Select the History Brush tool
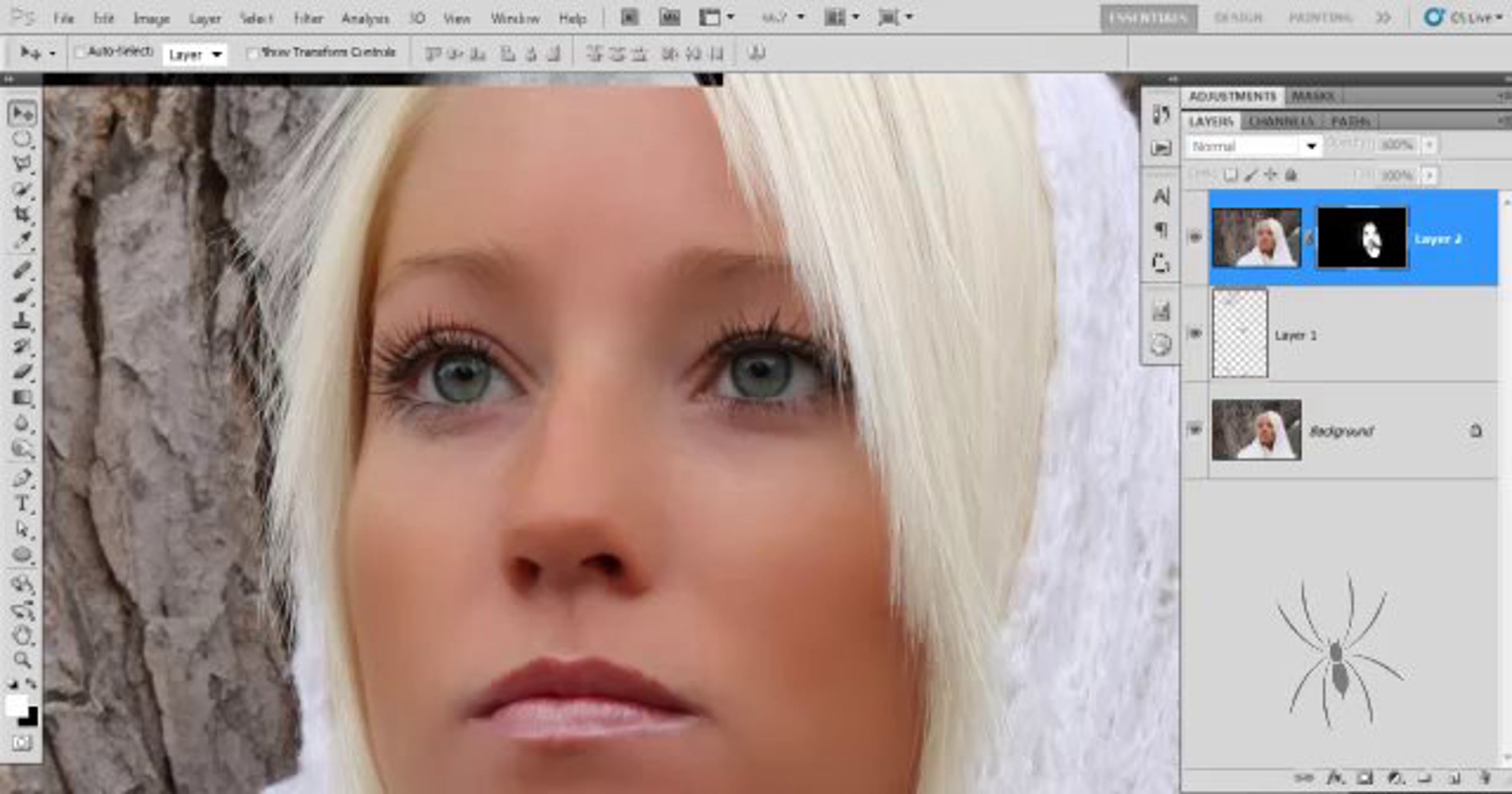This screenshot has width=1512, height=794. click(x=22, y=346)
